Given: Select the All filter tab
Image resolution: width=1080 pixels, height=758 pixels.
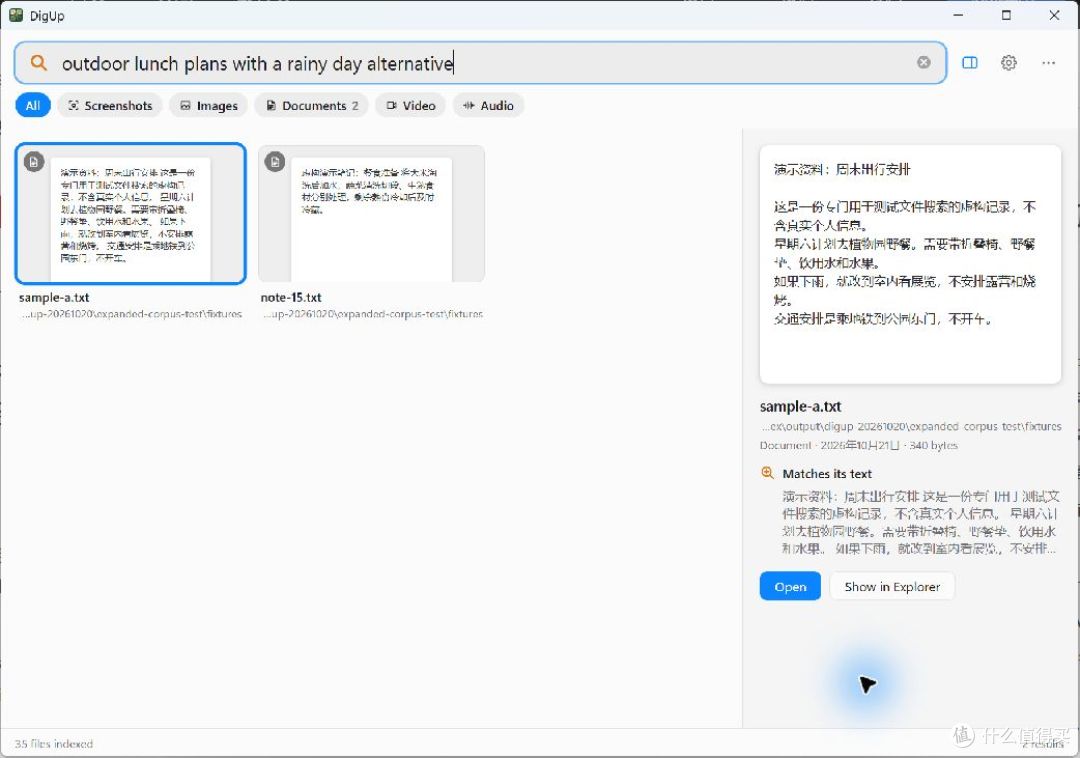Looking at the screenshot, I should [x=33, y=105].
